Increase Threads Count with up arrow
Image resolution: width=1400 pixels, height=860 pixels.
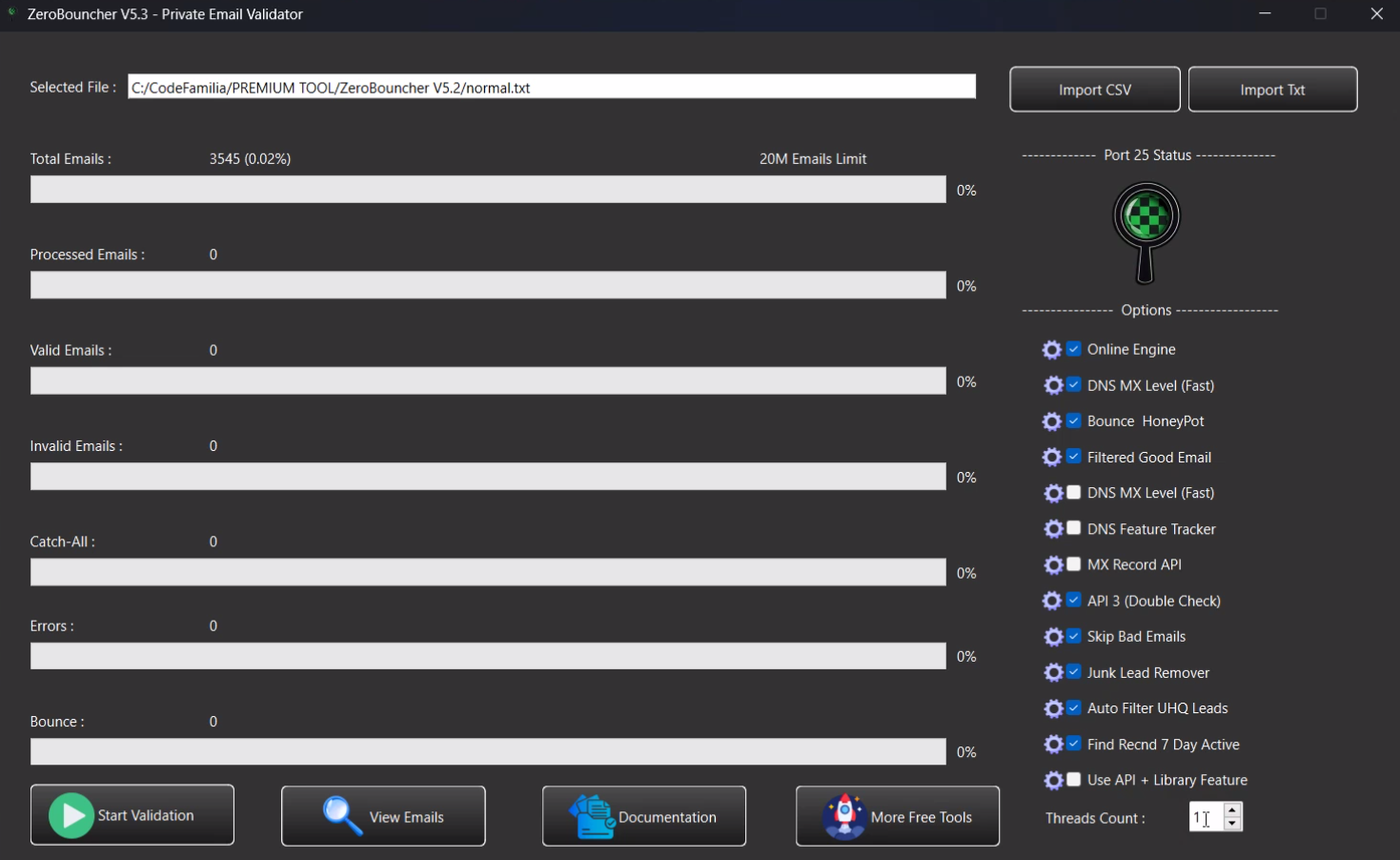coord(1233,809)
